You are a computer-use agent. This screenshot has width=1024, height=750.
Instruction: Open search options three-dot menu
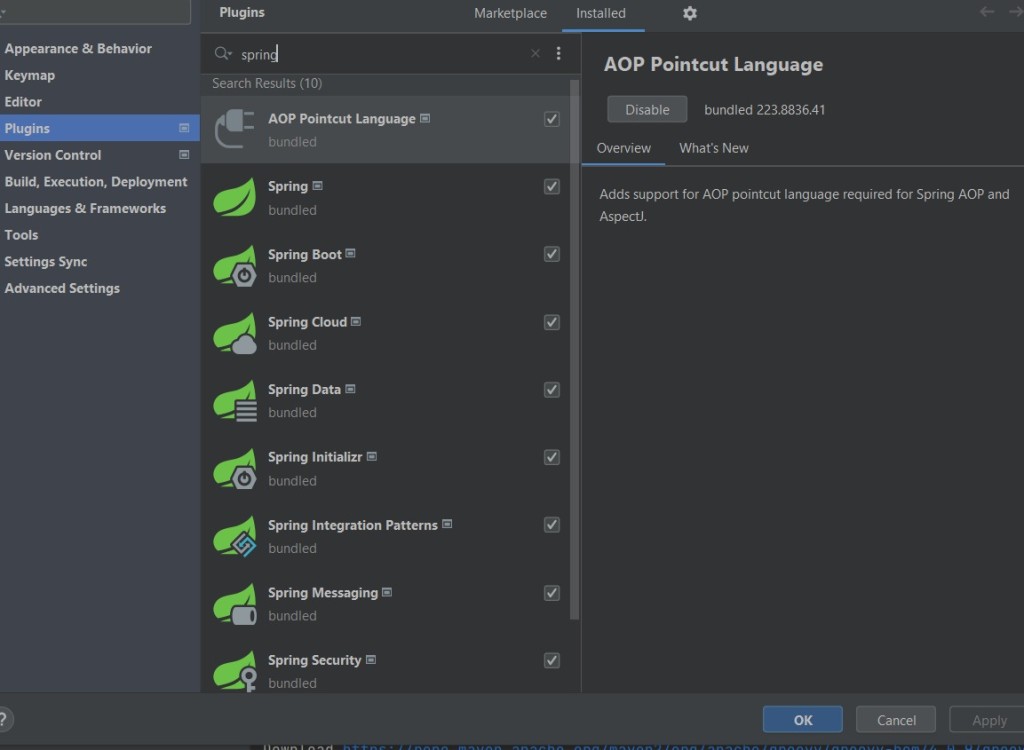[558, 54]
